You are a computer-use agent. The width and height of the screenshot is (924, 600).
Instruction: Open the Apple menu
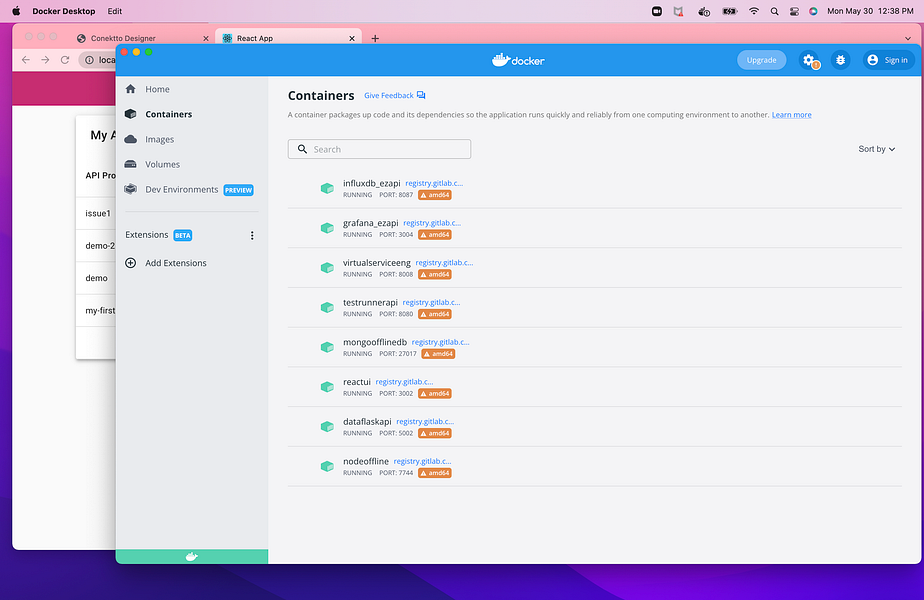click(x=16, y=11)
